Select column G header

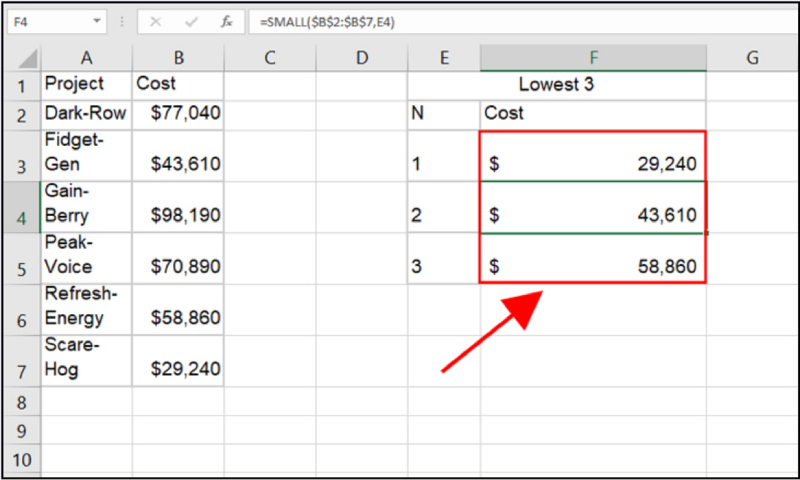tap(751, 59)
